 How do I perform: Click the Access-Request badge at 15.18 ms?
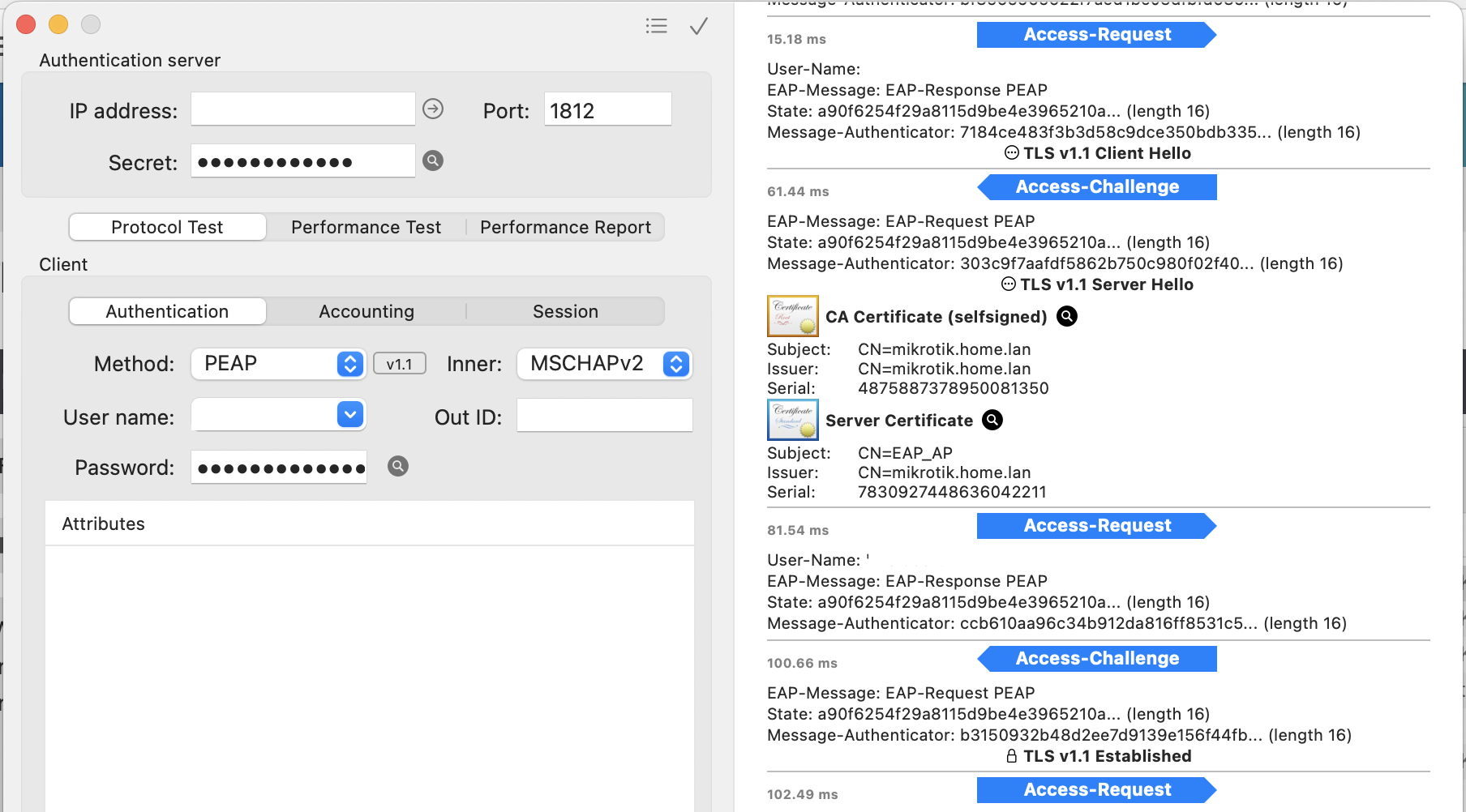coord(1096,35)
